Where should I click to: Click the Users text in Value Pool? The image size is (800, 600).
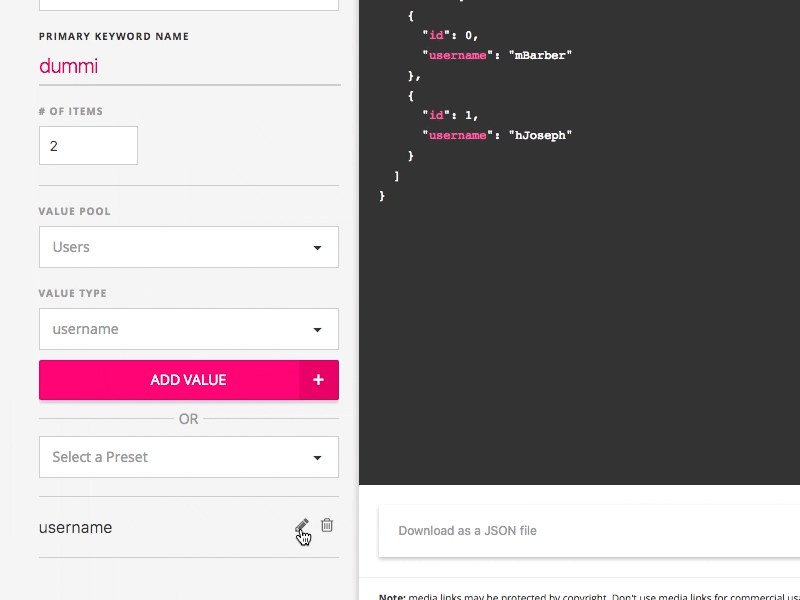click(x=71, y=247)
